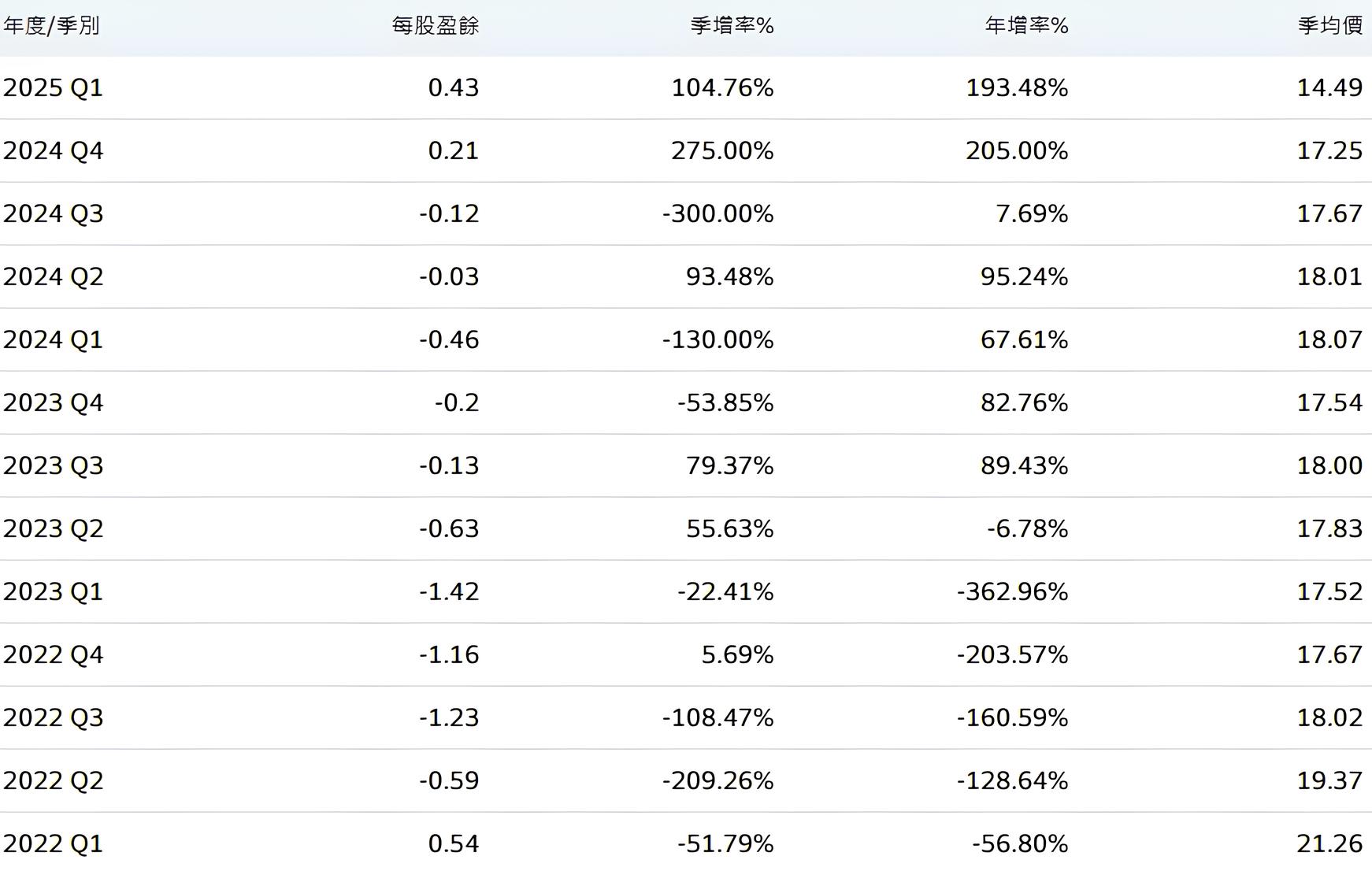Viewport: 1372px width, 871px height.
Task: Click the 季均價 column header
Action: 1330,26
